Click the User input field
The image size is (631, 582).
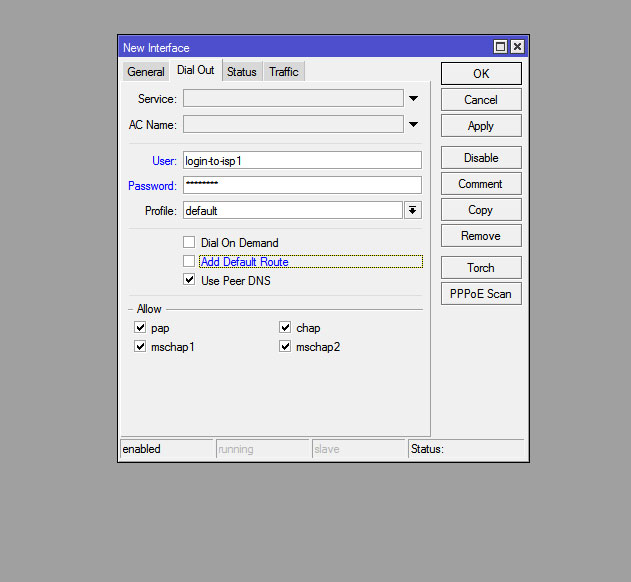click(x=301, y=160)
